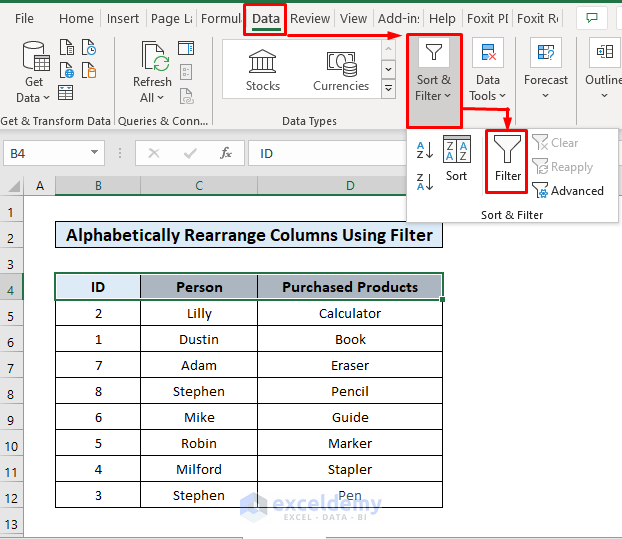Image resolution: width=622 pixels, height=539 pixels.
Task: Open Queries & Connections pane icon
Action: click(x=186, y=48)
